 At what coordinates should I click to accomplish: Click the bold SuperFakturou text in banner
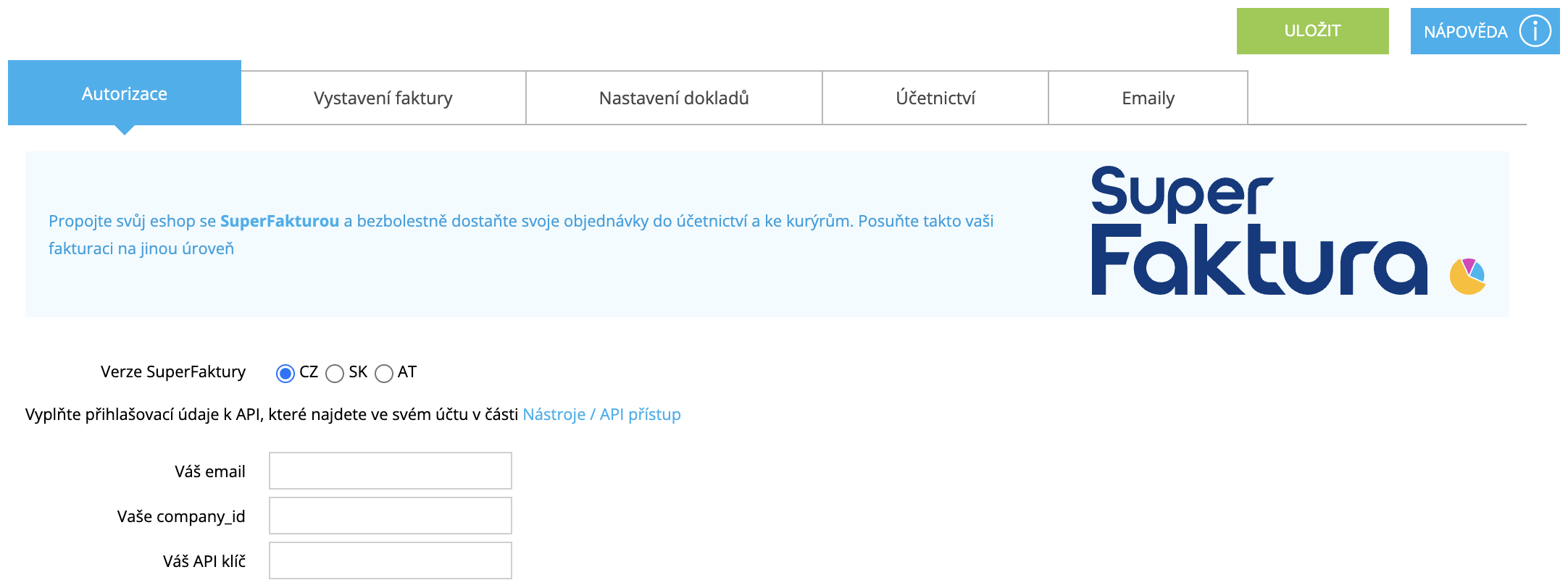tap(280, 221)
